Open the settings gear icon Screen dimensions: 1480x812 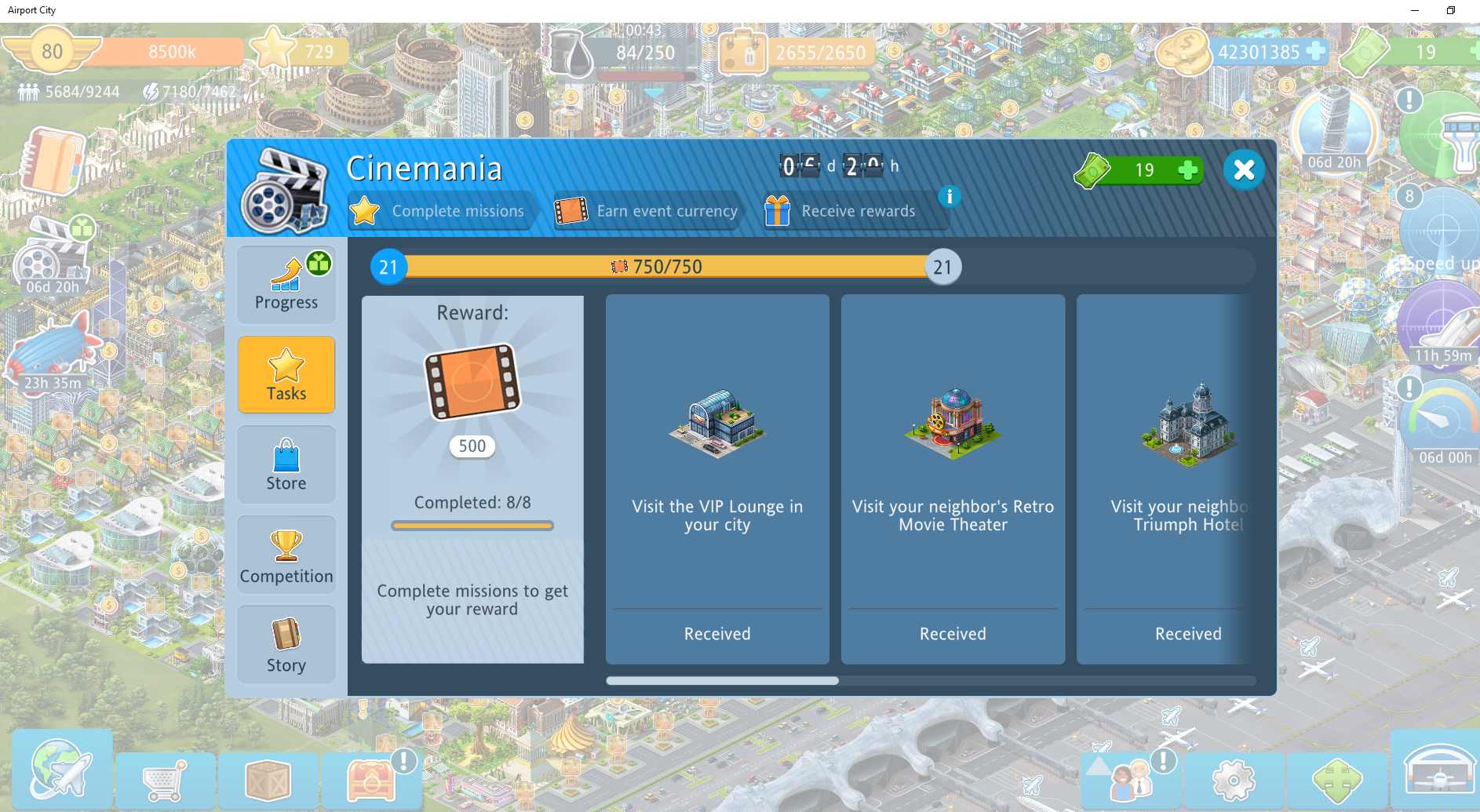[1234, 781]
